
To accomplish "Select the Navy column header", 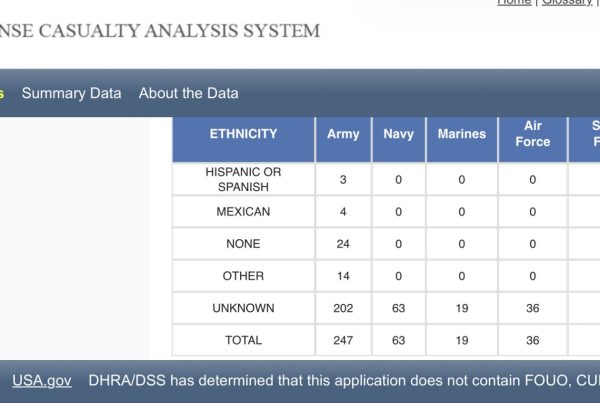I will (398, 134).
